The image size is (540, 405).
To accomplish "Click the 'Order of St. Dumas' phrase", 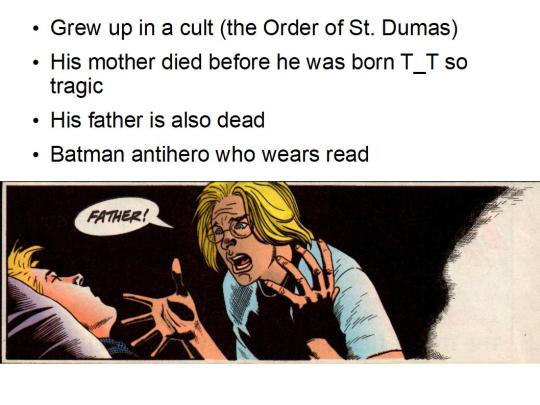I will (x=356, y=28).
